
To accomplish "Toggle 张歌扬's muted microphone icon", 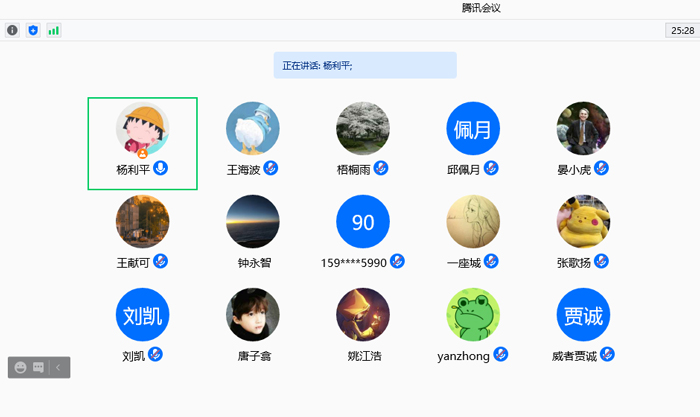I will coord(601,261).
